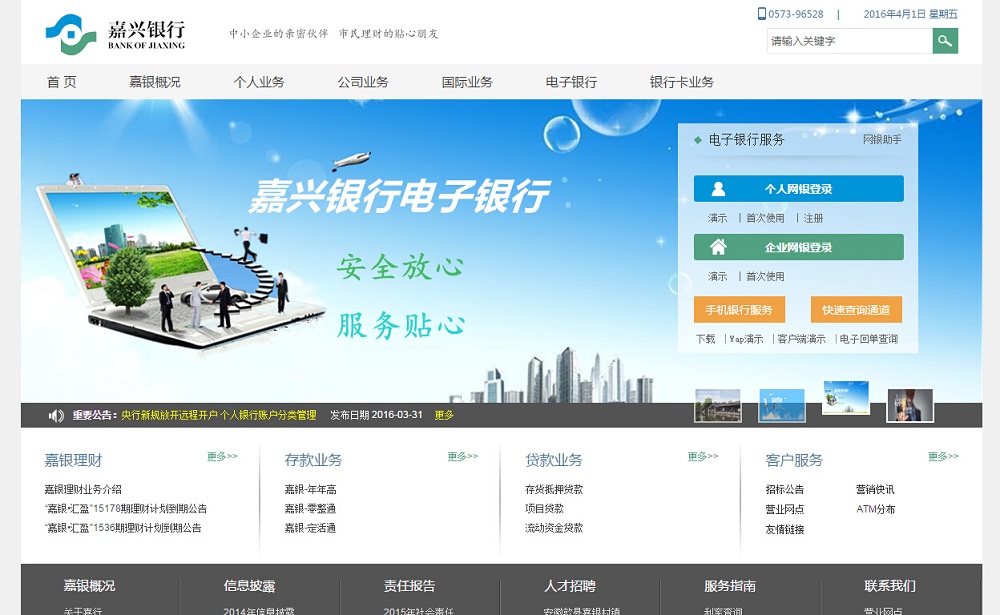Open the 公司业务 navigation menu
The width and height of the screenshot is (1000, 615).
[x=362, y=82]
